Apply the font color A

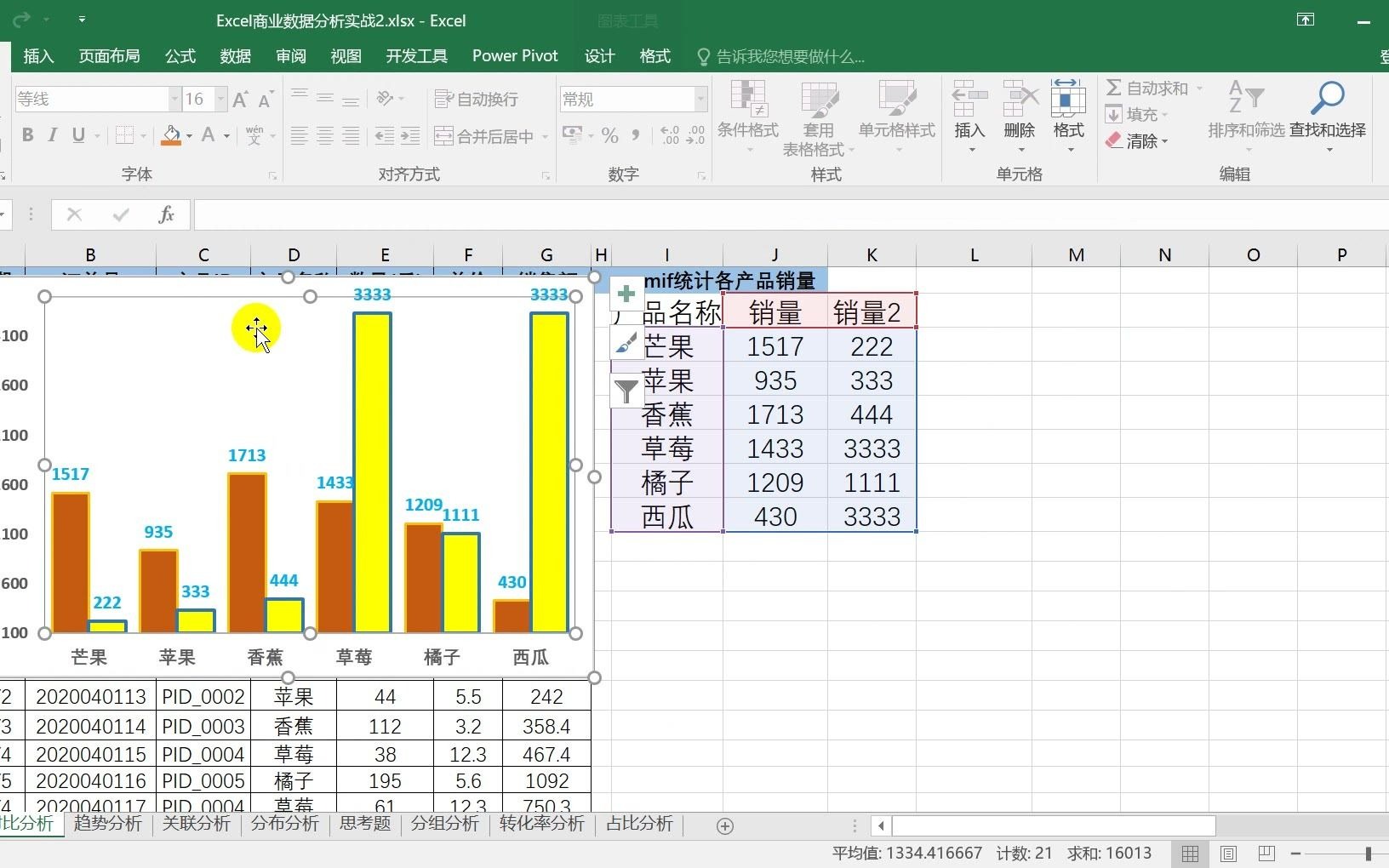(209, 135)
